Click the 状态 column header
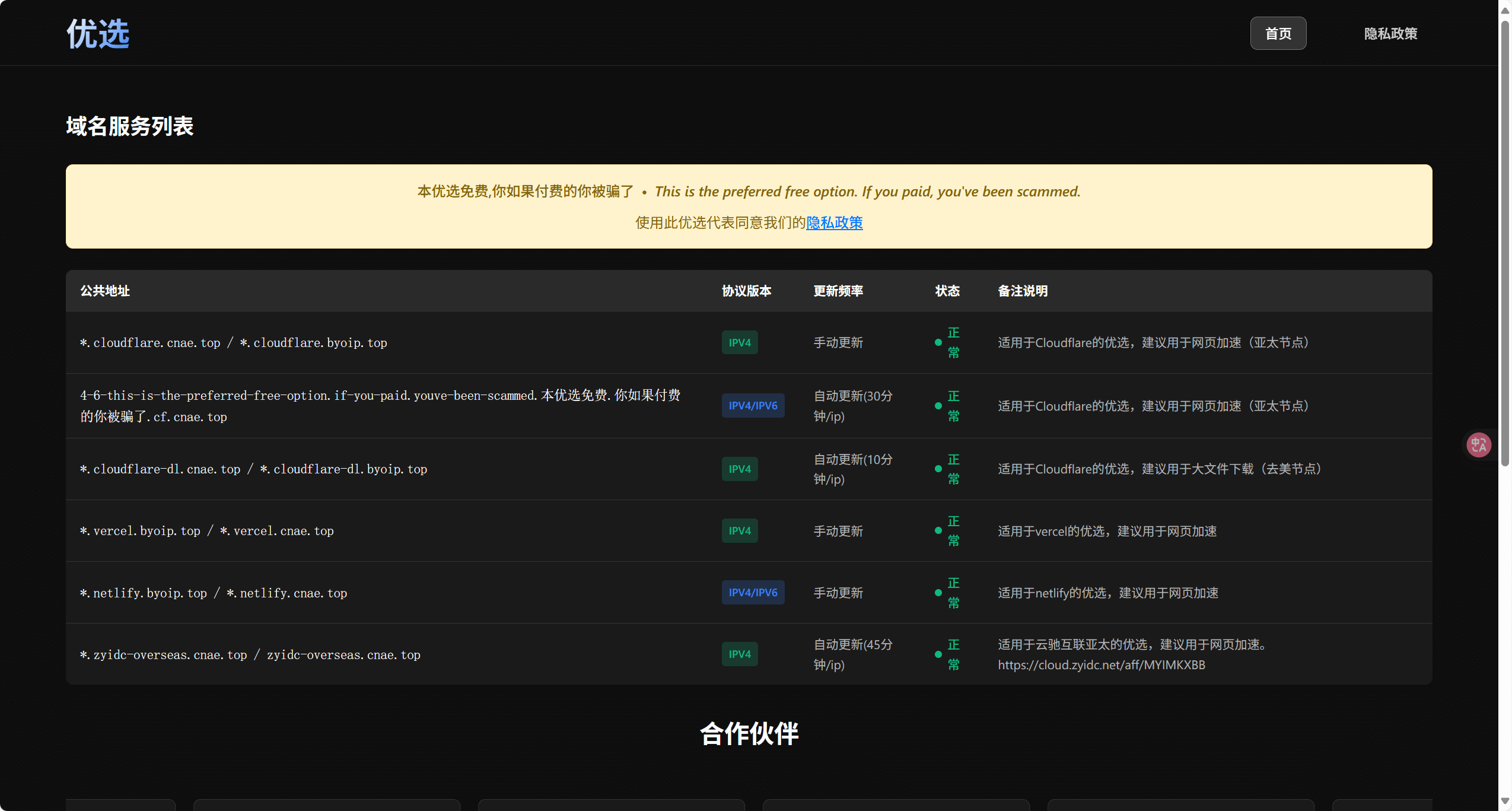Viewport: 1512px width, 811px height. point(947,291)
